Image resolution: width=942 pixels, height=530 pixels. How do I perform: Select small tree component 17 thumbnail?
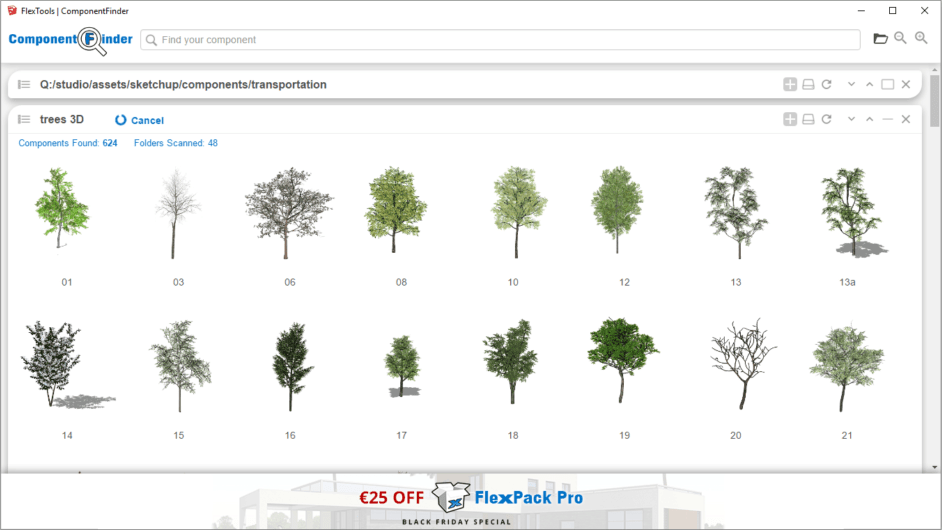[x=402, y=366]
